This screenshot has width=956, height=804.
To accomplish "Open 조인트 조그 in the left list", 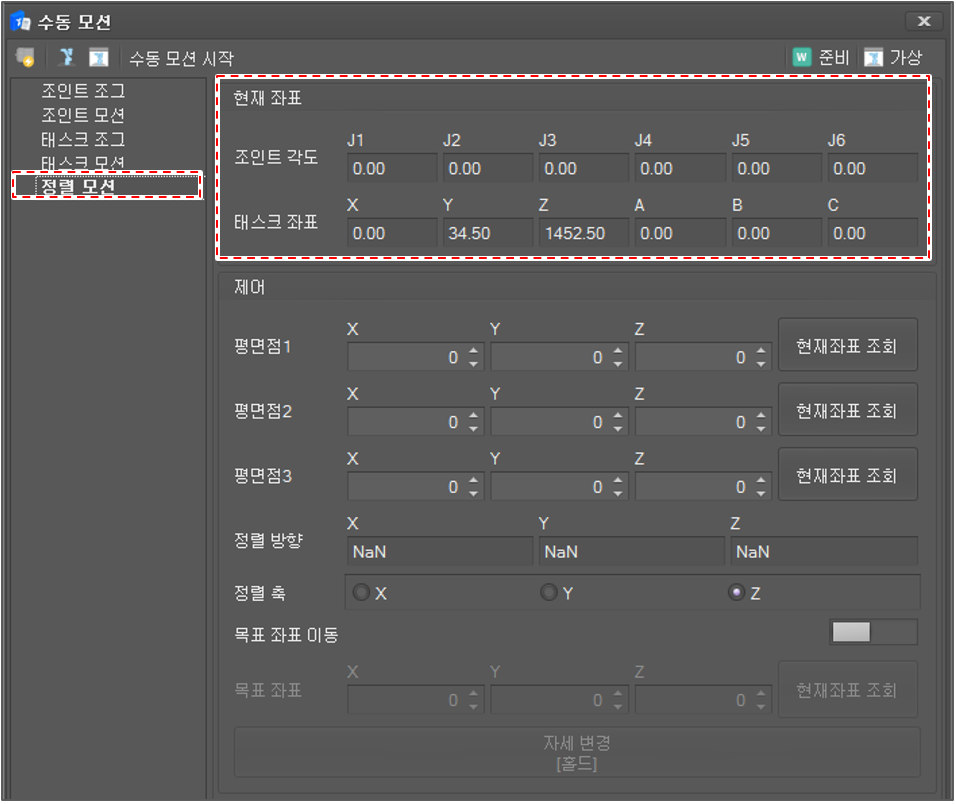I will (83, 91).
